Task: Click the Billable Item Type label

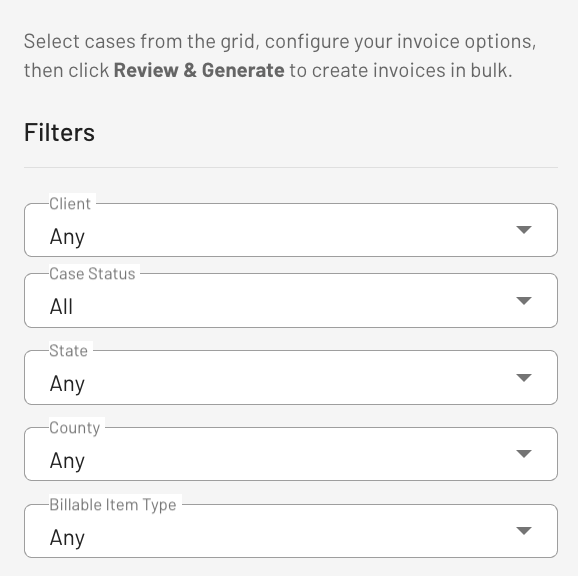Action: [113, 505]
